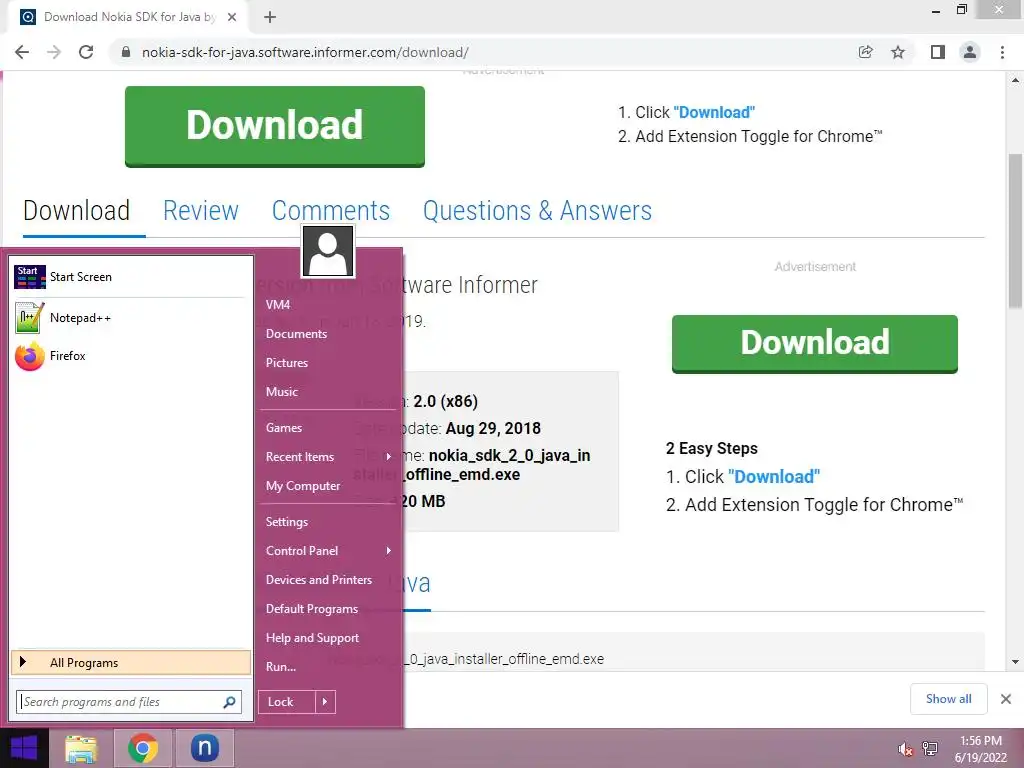
Task: Open the blue 'n' app in the taskbar
Action: pyautogui.click(x=204, y=748)
